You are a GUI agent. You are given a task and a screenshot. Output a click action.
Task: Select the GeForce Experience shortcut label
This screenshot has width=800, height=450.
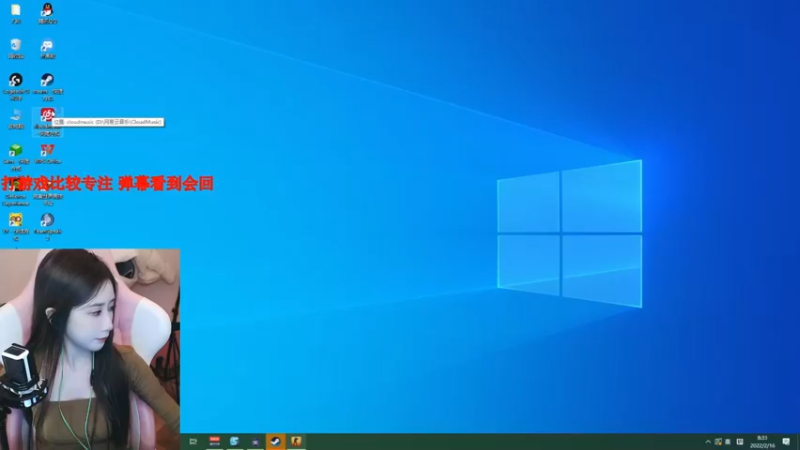click(16, 200)
